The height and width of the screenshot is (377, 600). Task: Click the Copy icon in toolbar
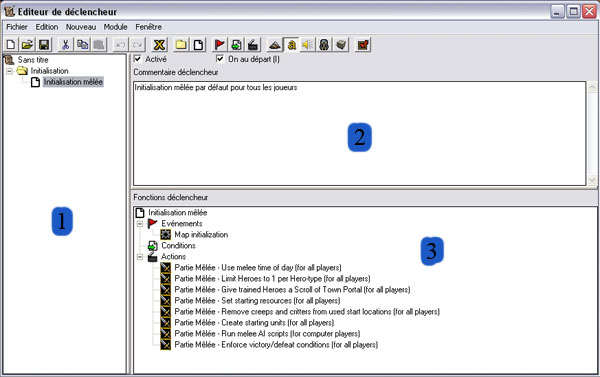[82, 45]
